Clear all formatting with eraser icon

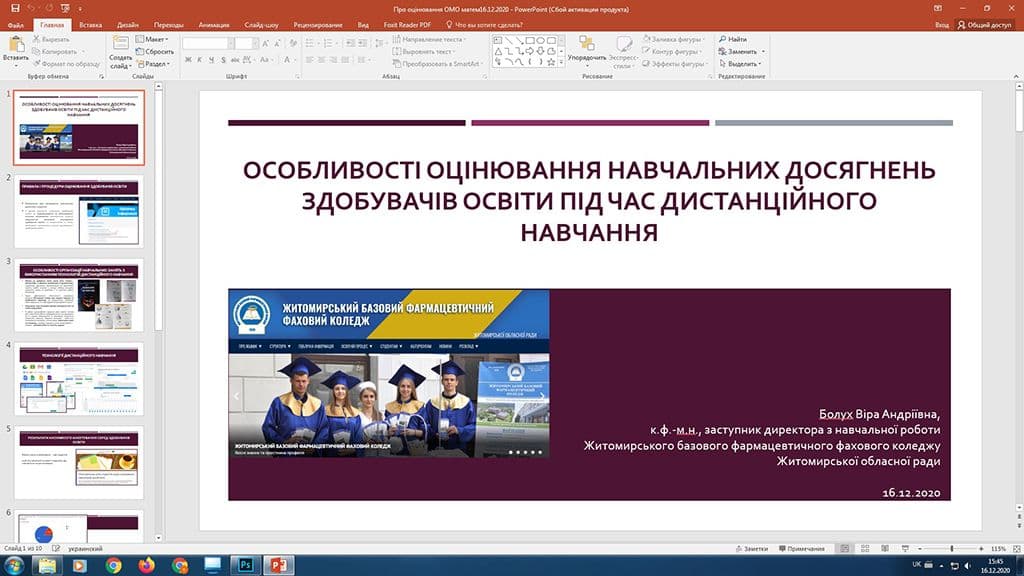[x=294, y=43]
